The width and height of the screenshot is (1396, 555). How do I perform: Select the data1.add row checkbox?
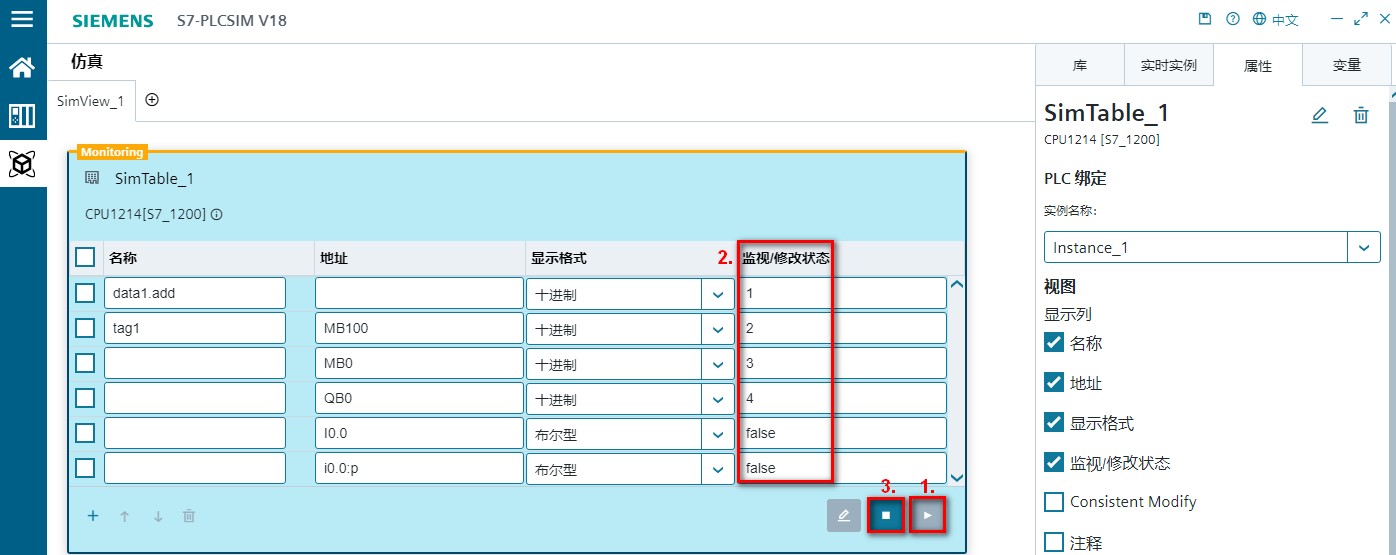86,293
